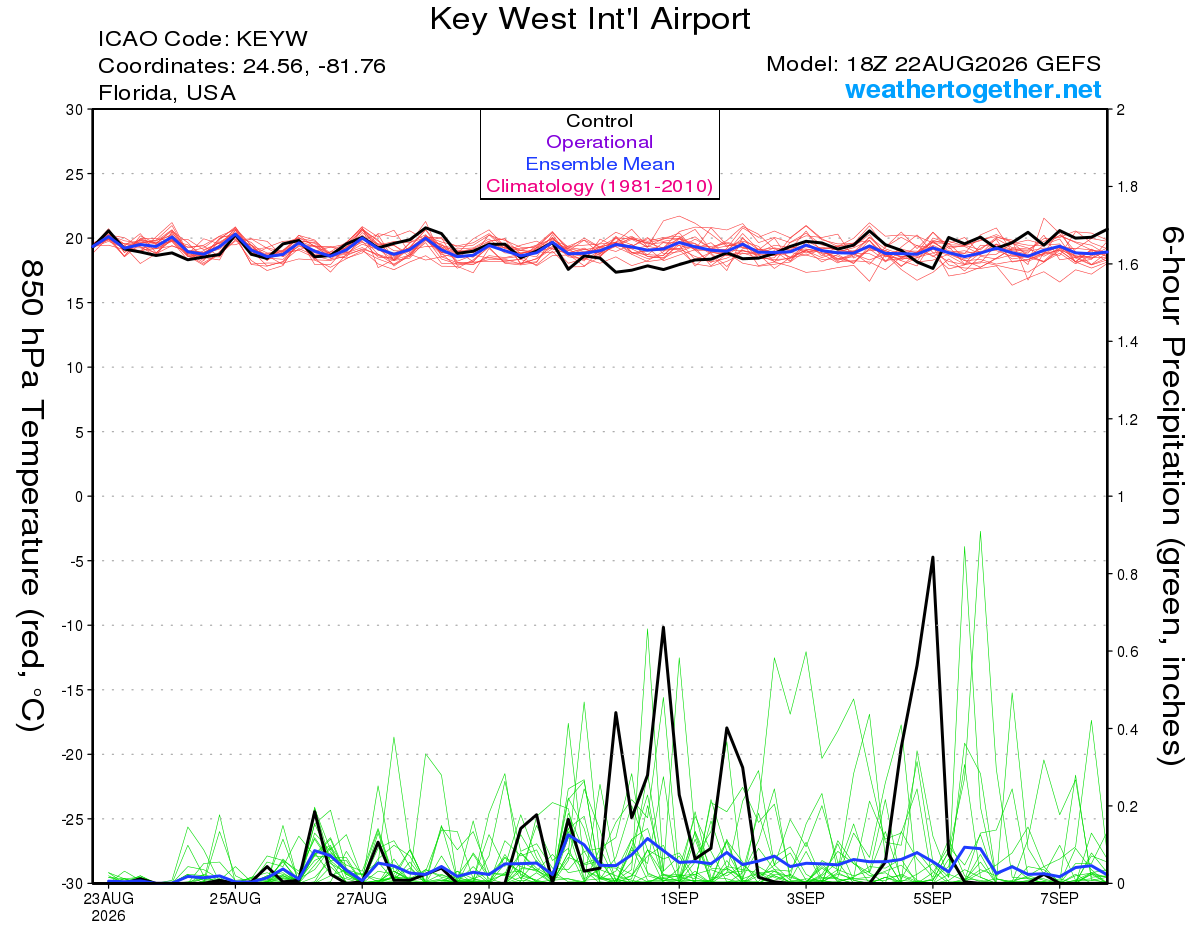Click the Coordinates: 24.56, -81.76 text
The width and height of the screenshot is (1200, 927).
[242, 66]
